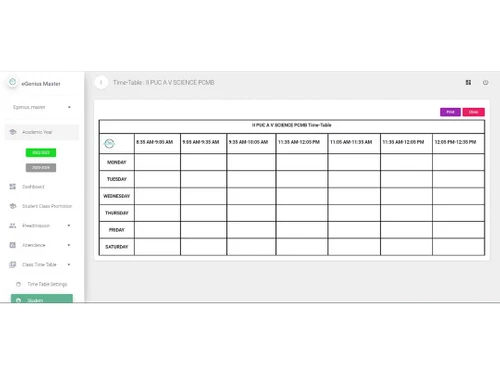The image size is (500, 375).
Task: Select the grey 2023-2024 academic year
Action: click(41, 167)
